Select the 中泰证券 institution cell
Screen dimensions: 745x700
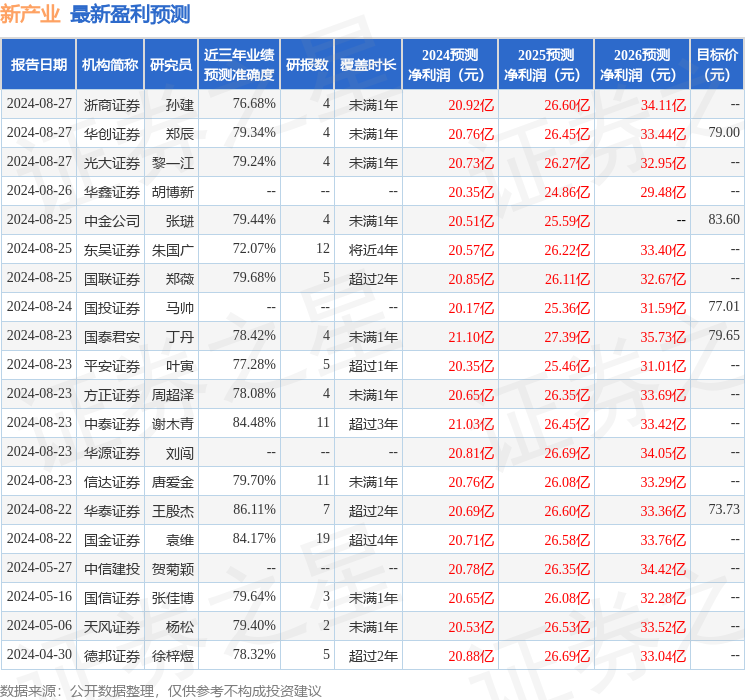click(112, 424)
